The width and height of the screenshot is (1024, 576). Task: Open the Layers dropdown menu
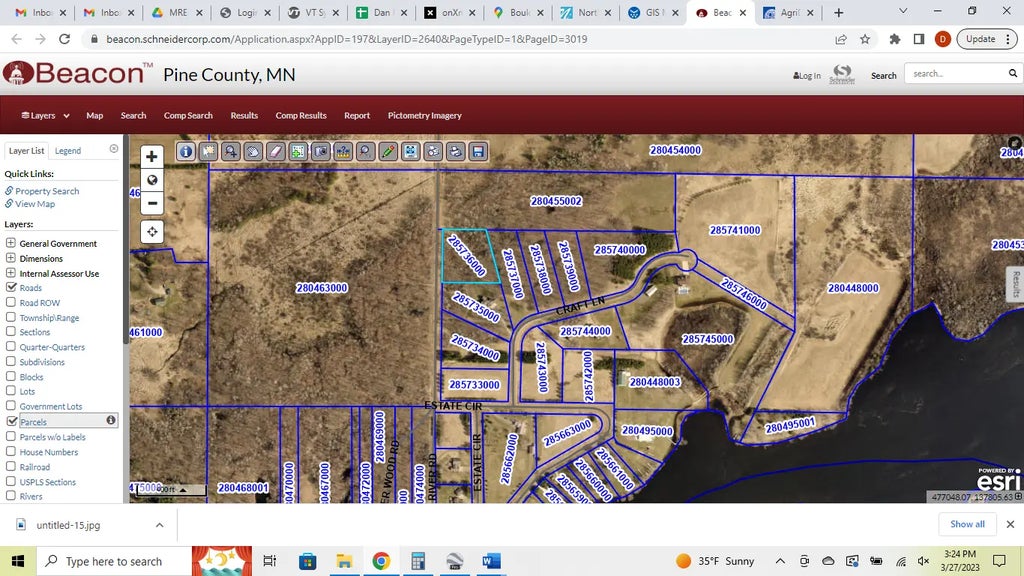pos(42,116)
